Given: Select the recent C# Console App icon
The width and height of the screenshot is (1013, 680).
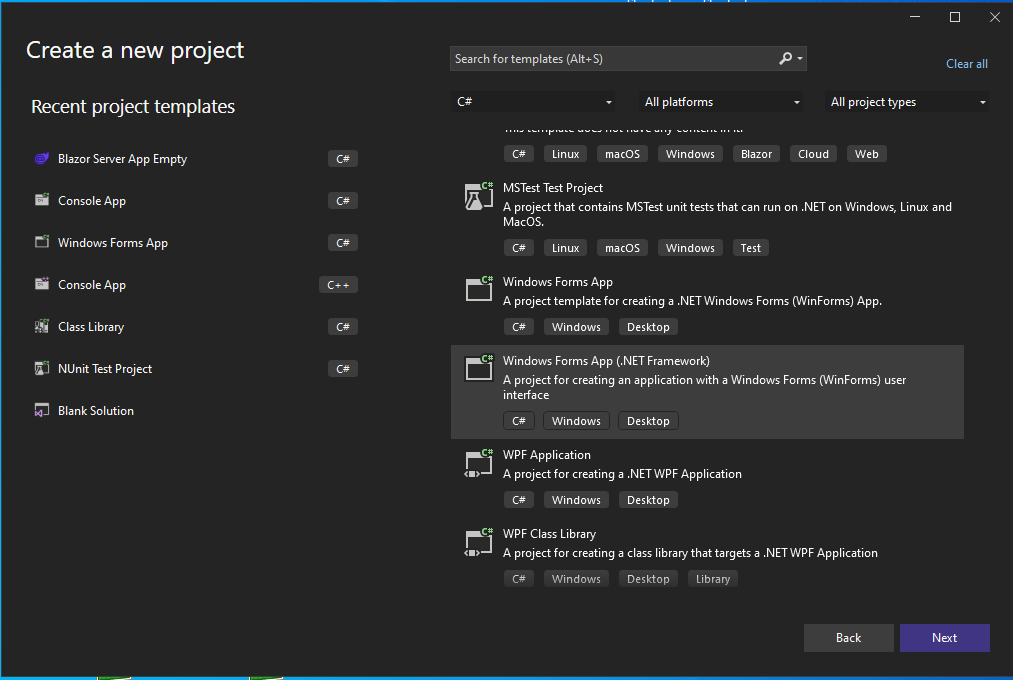Looking at the screenshot, I should (41, 201).
